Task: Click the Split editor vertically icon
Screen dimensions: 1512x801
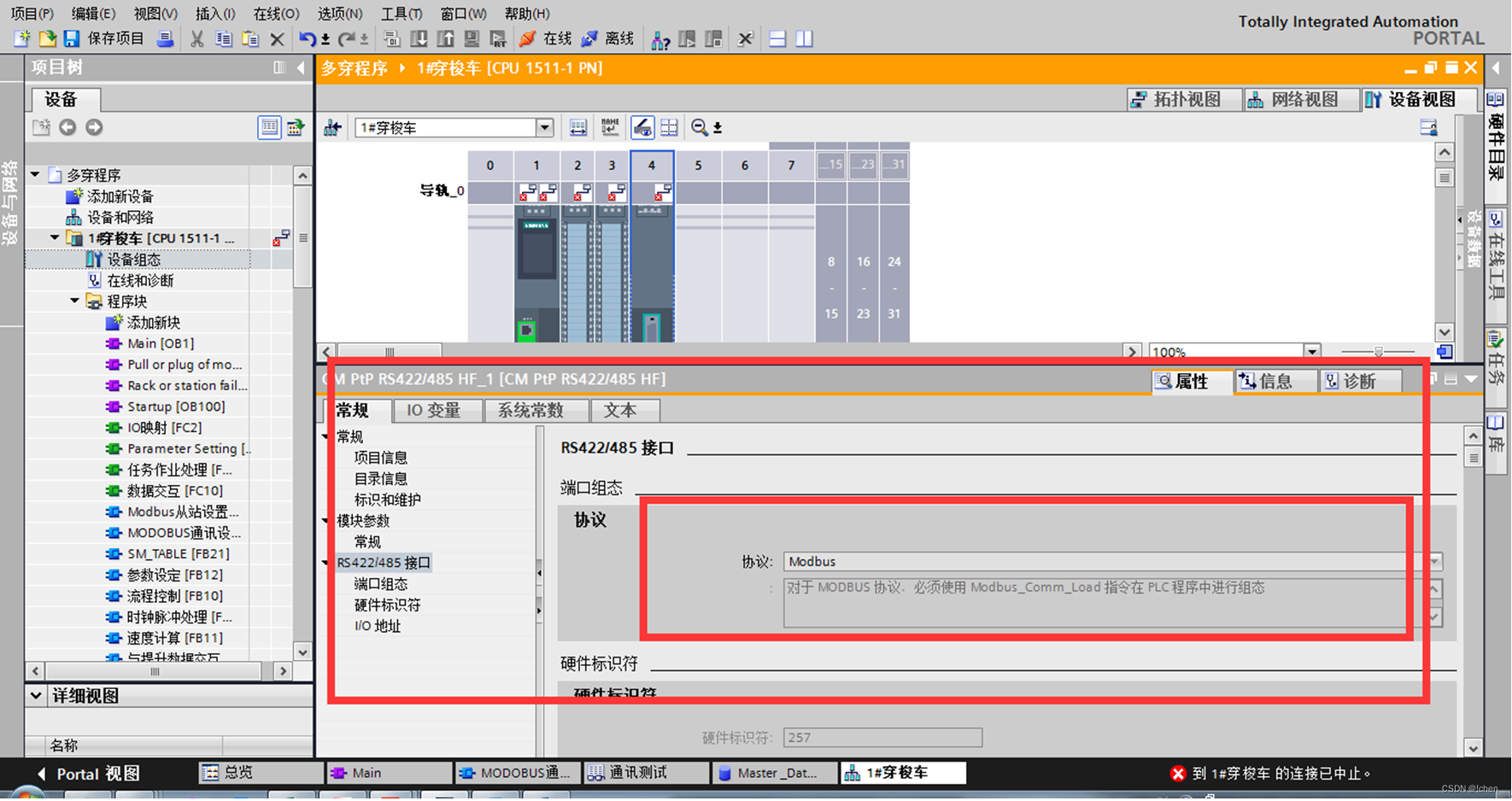Action: tap(804, 38)
